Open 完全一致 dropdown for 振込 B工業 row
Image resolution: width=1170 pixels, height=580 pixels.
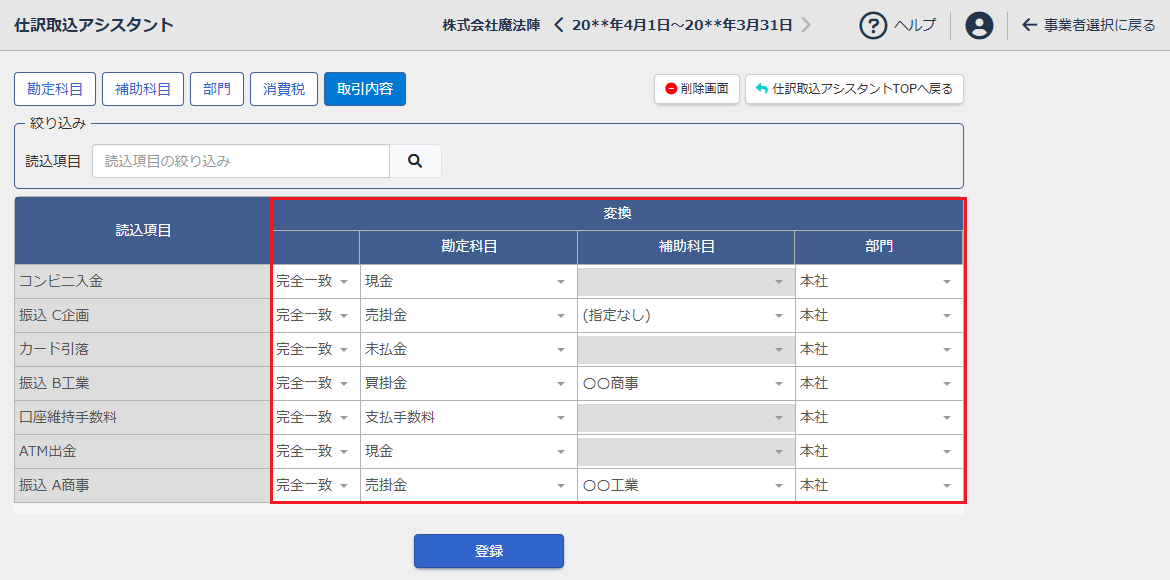pos(314,384)
